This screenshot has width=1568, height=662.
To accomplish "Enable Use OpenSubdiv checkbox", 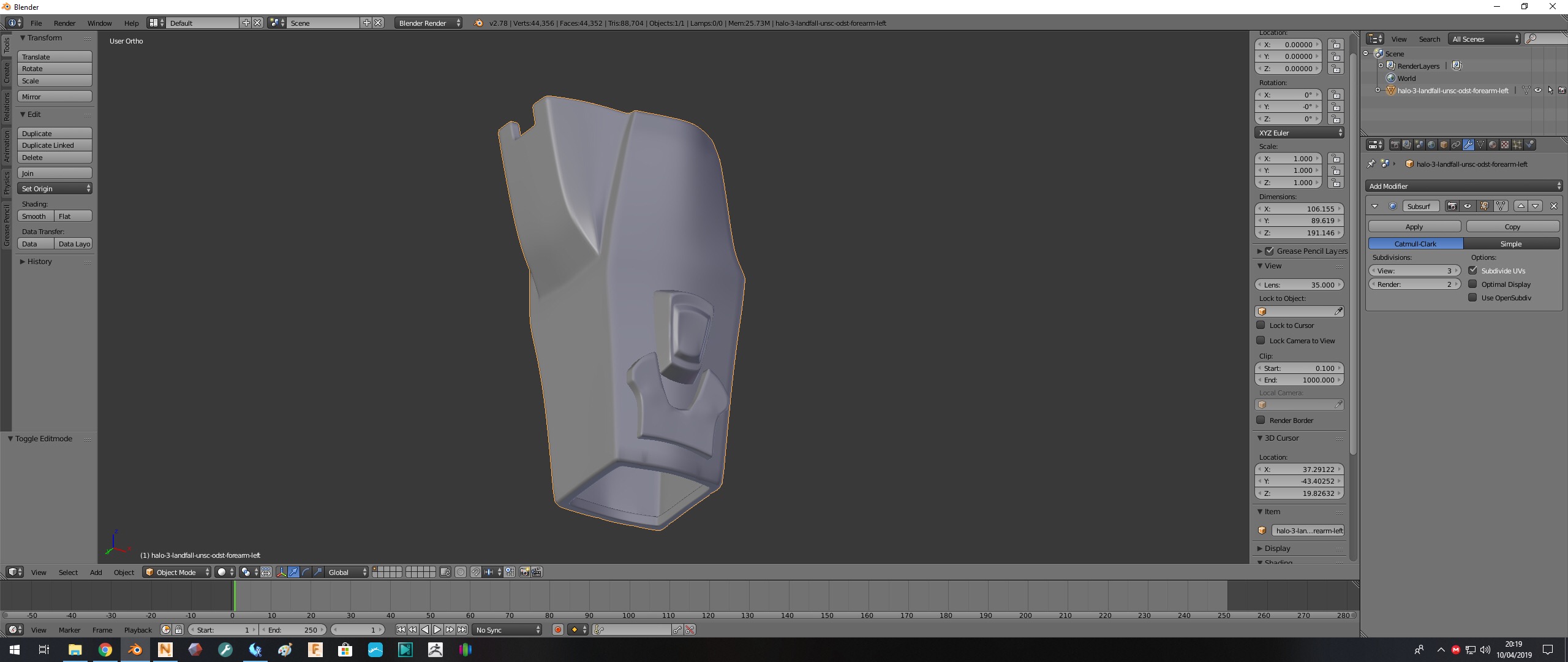I will click(x=1472, y=297).
